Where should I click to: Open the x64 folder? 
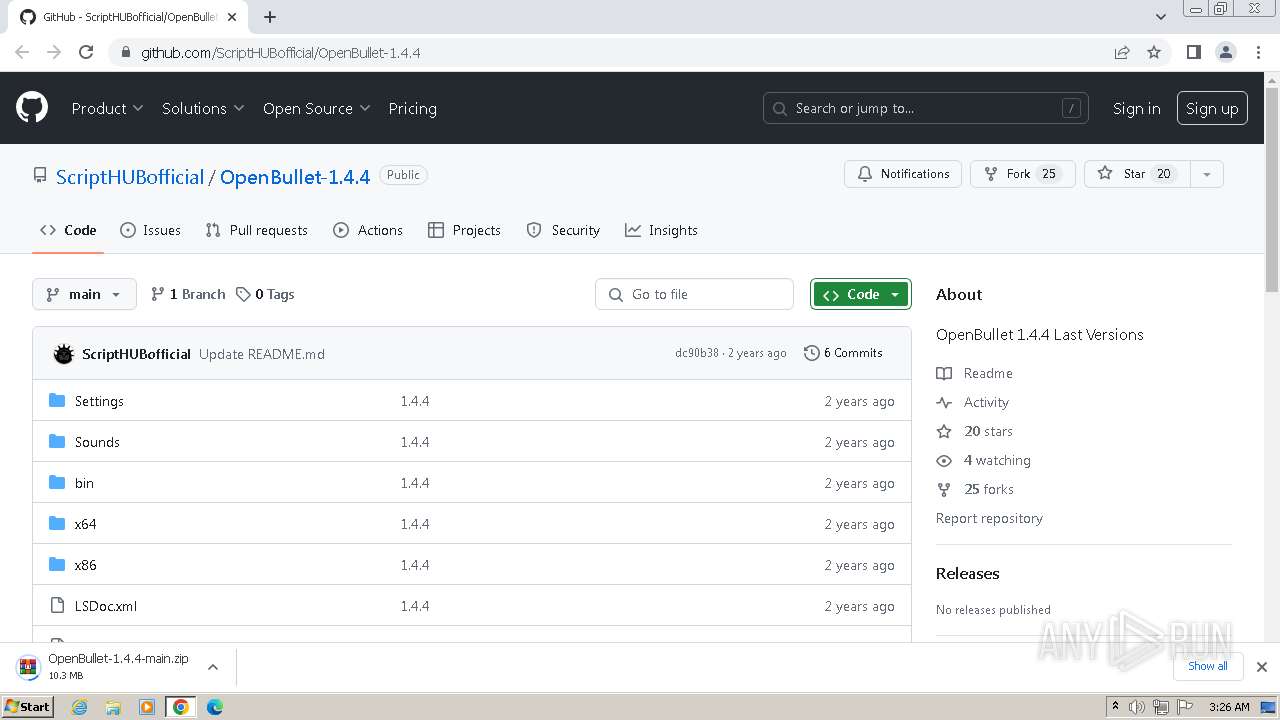[85, 524]
